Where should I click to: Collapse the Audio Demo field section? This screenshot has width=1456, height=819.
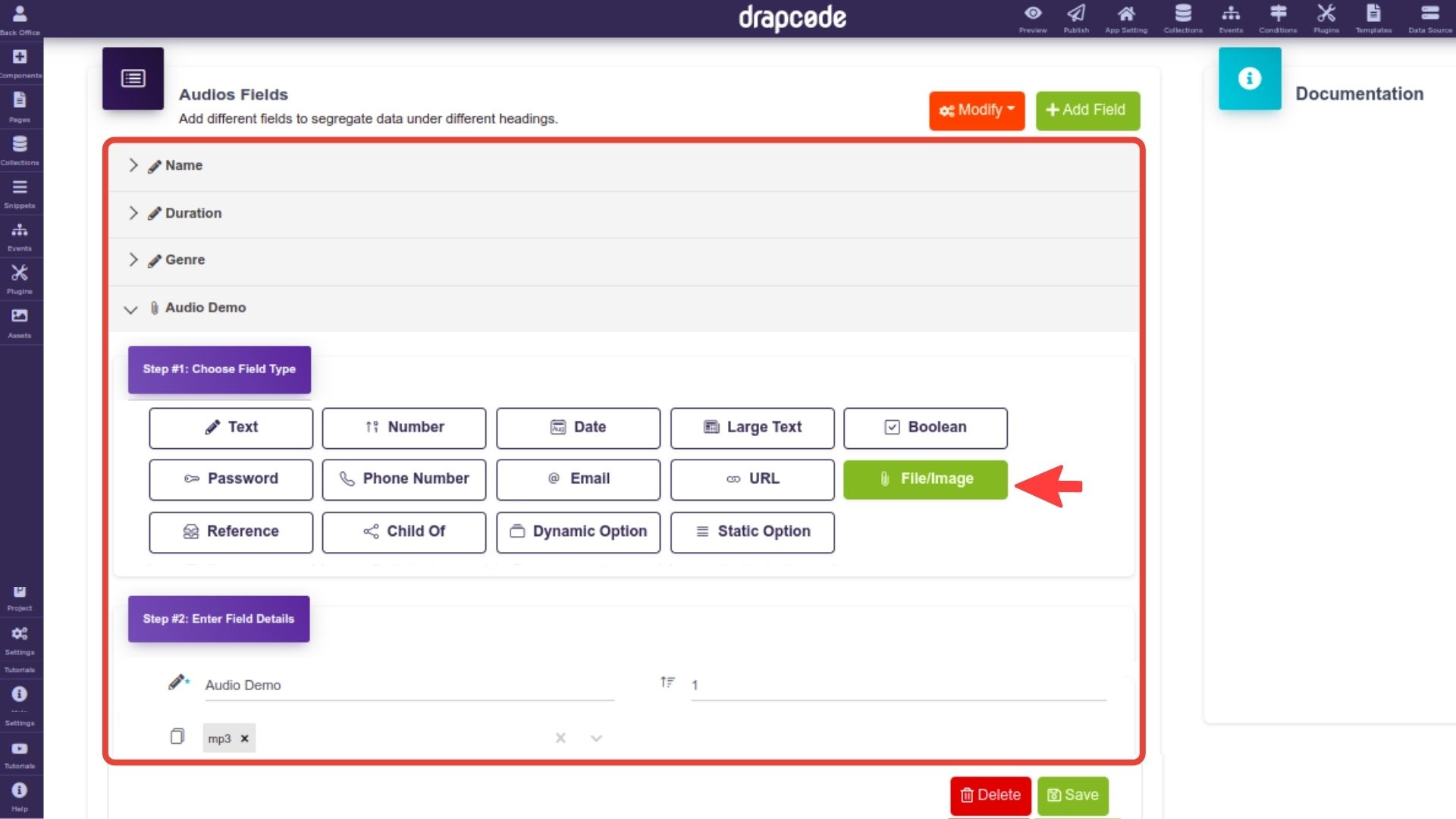click(130, 308)
